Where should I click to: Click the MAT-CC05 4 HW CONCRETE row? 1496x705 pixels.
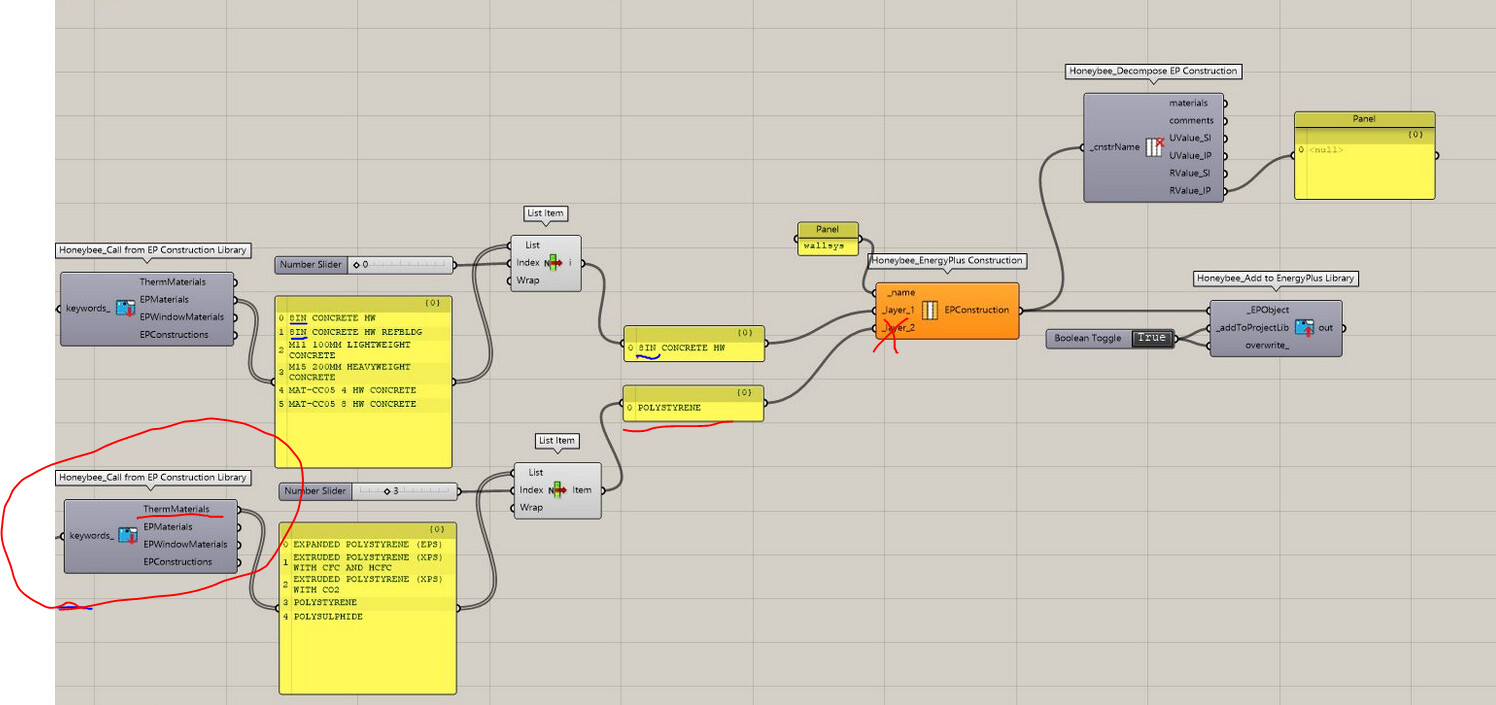click(364, 390)
